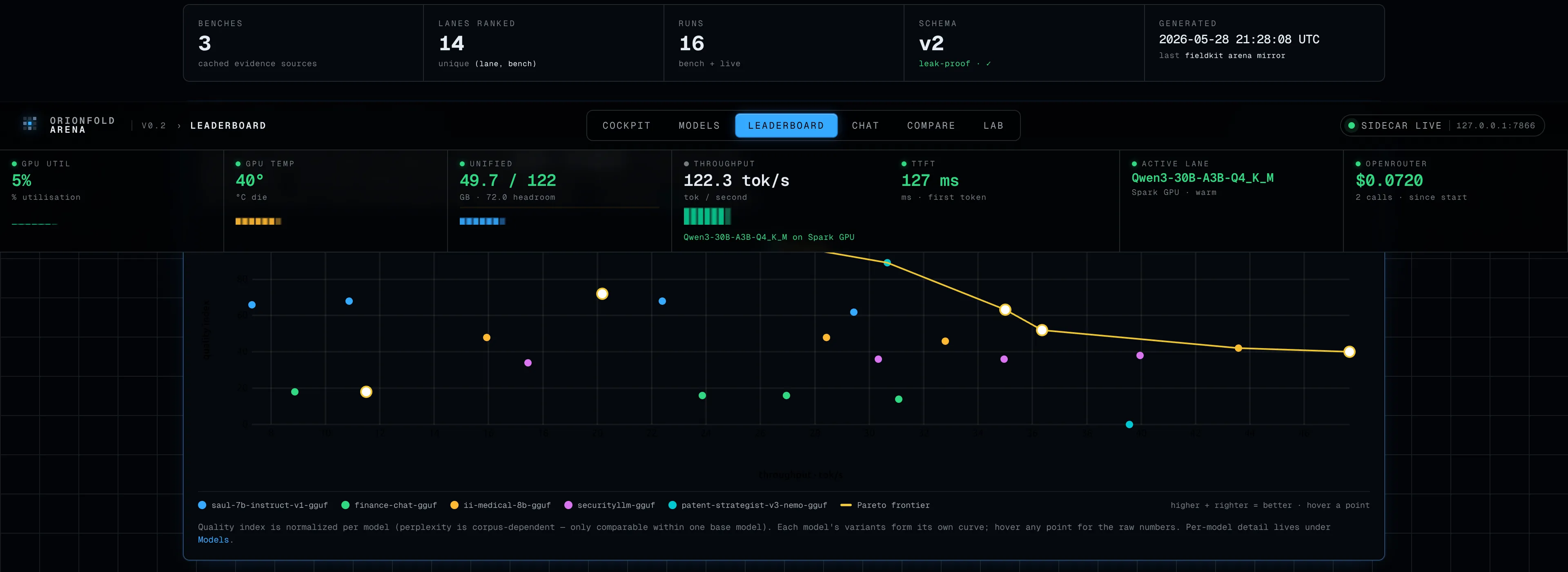The height and width of the screenshot is (572, 1568).
Task: Click the green Sidecar Live status dot
Action: [x=1351, y=125]
